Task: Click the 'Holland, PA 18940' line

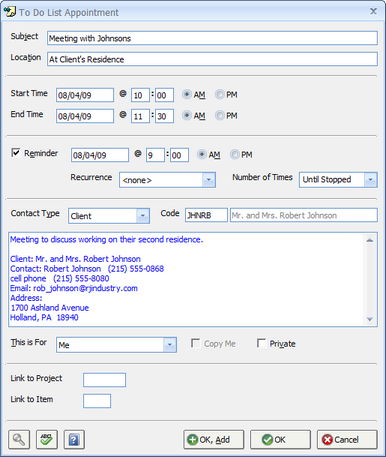Action: click(x=44, y=317)
